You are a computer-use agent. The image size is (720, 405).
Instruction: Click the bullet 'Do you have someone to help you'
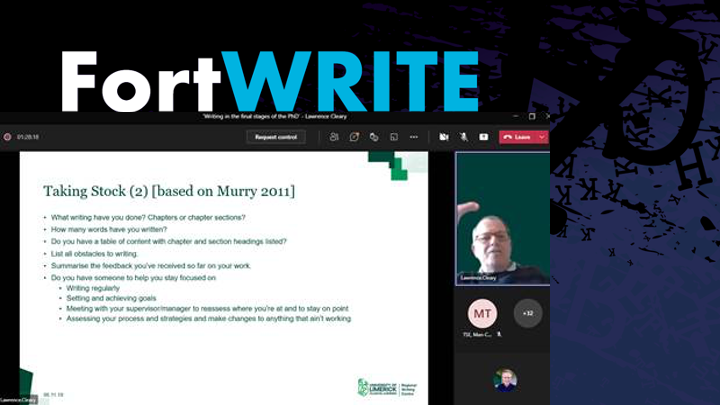point(133,278)
